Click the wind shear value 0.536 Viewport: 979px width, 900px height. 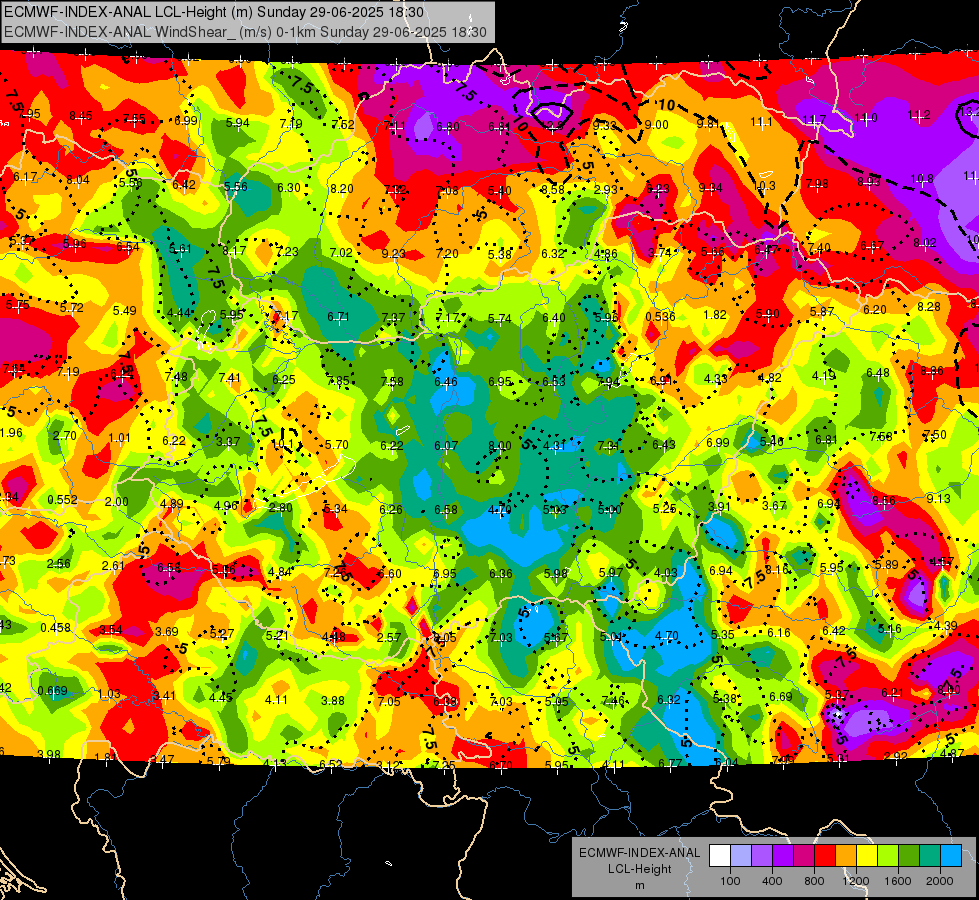(660, 317)
